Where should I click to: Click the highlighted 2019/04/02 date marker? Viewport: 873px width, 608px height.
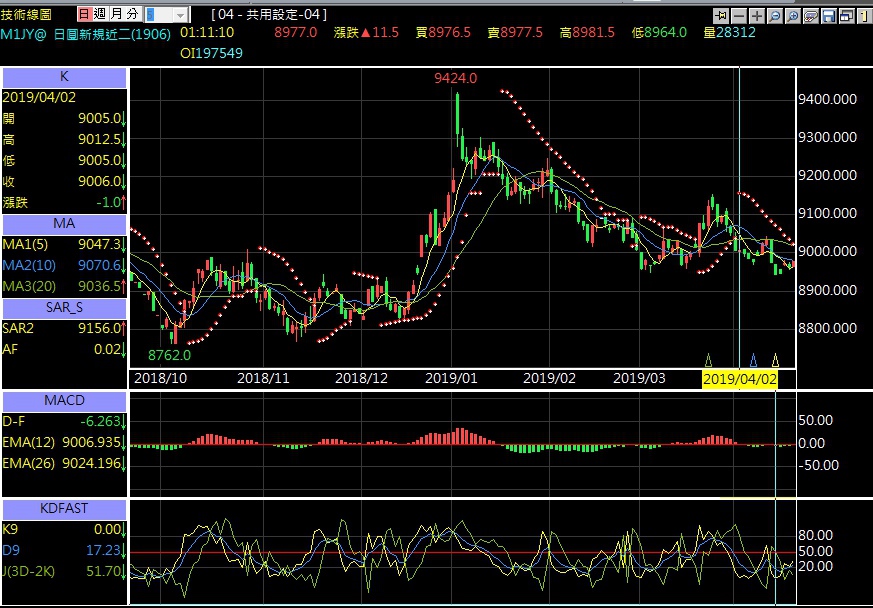pyautogui.click(x=739, y=379)
